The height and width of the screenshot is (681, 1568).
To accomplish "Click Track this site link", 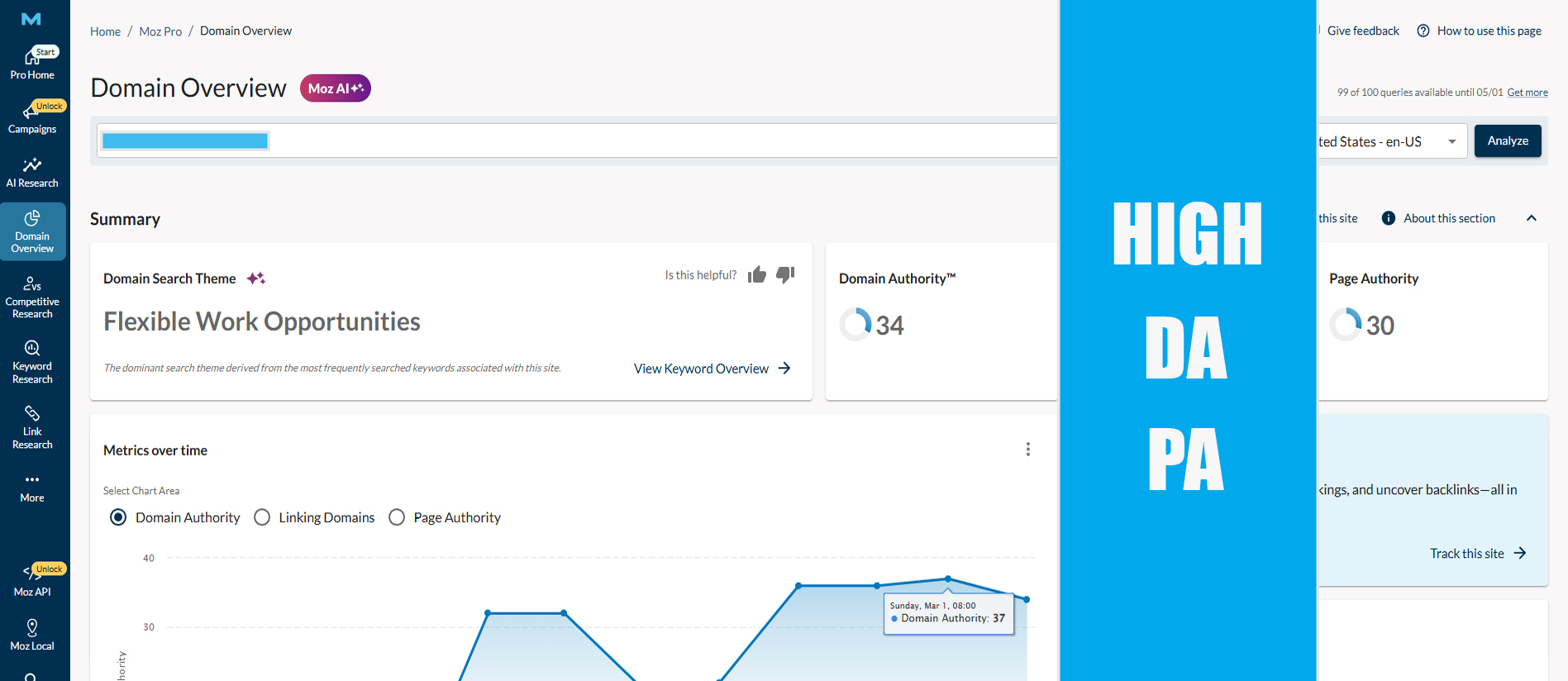I will 1467,554.
